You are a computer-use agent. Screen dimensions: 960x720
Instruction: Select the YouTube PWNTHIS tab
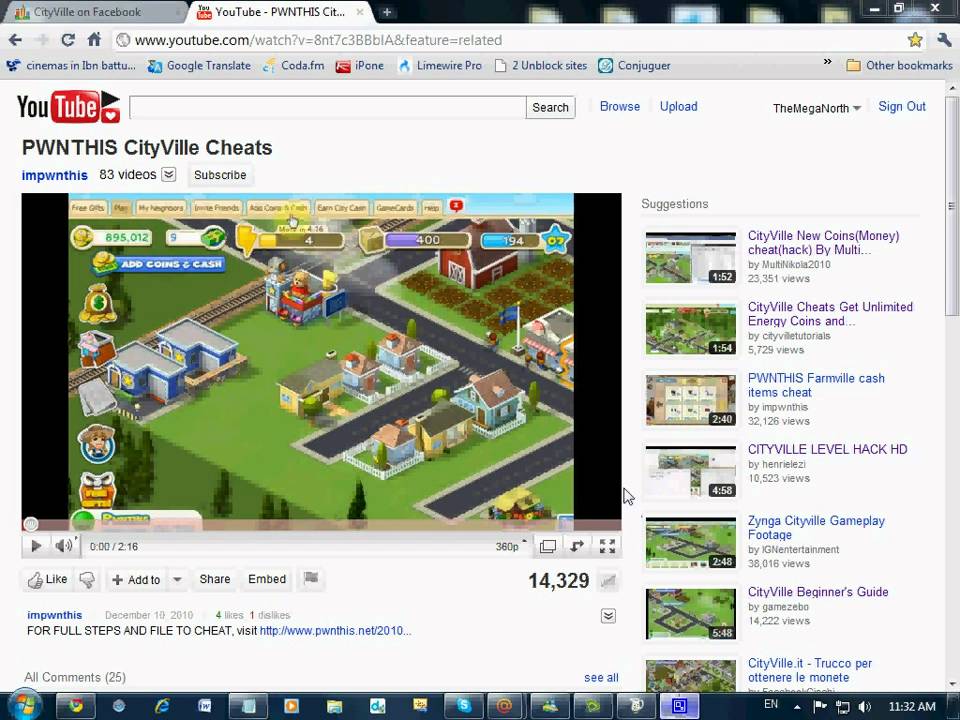(x=279, y=12)
